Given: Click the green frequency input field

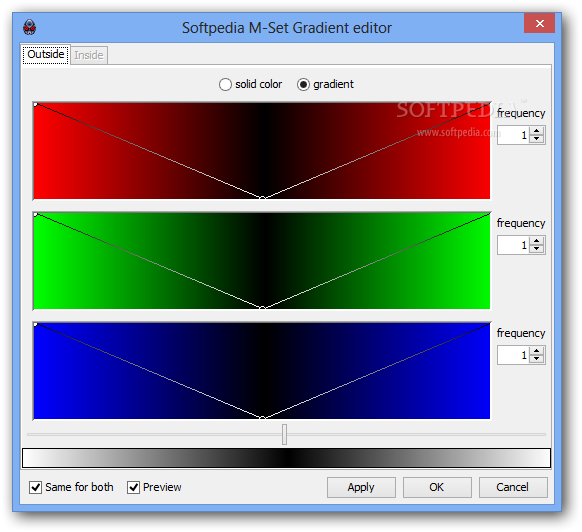Looking at the screenshot, I should [513, 245].
